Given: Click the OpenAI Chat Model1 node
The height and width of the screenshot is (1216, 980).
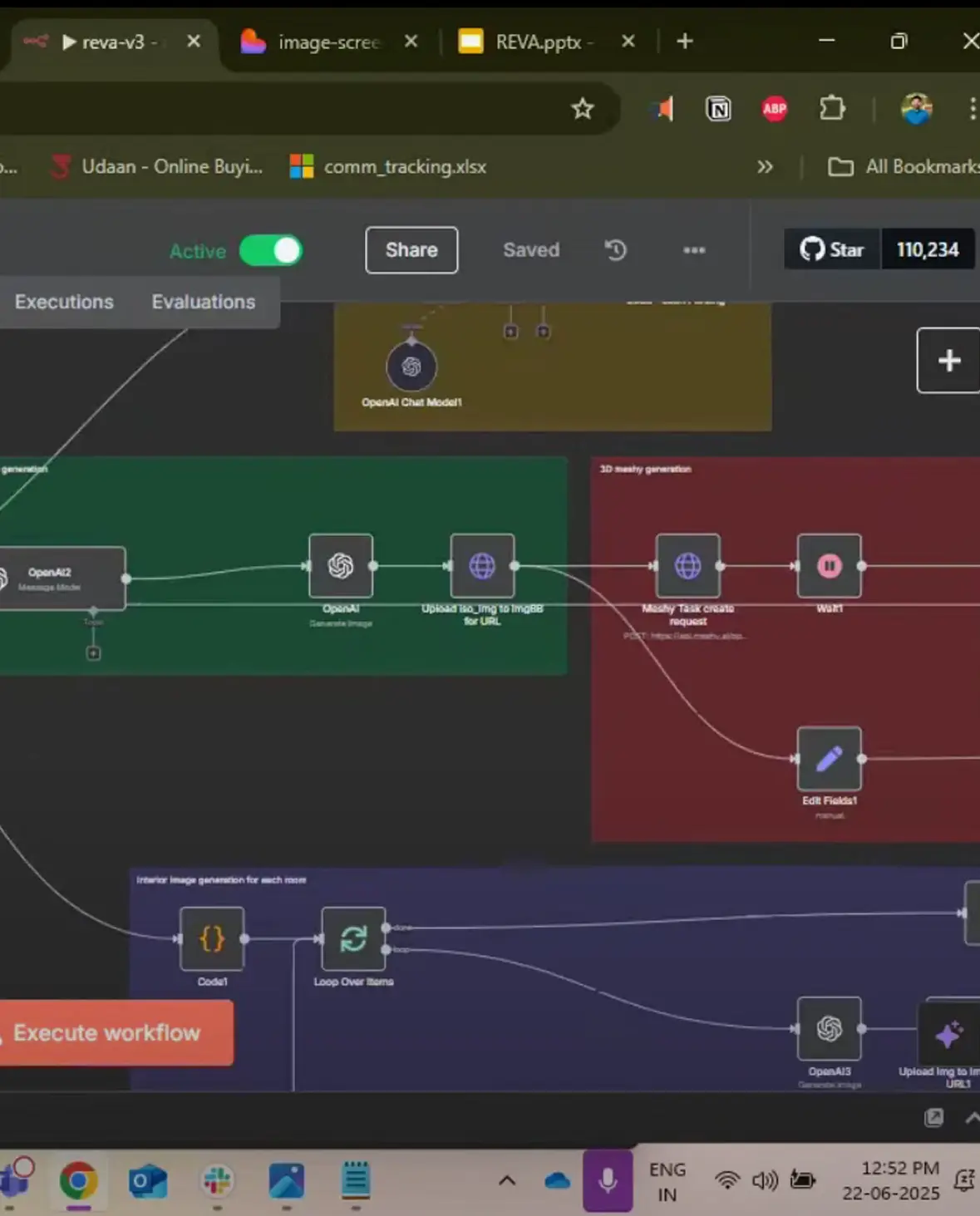Looking at the screenshot, I should (x=411, y=367).
